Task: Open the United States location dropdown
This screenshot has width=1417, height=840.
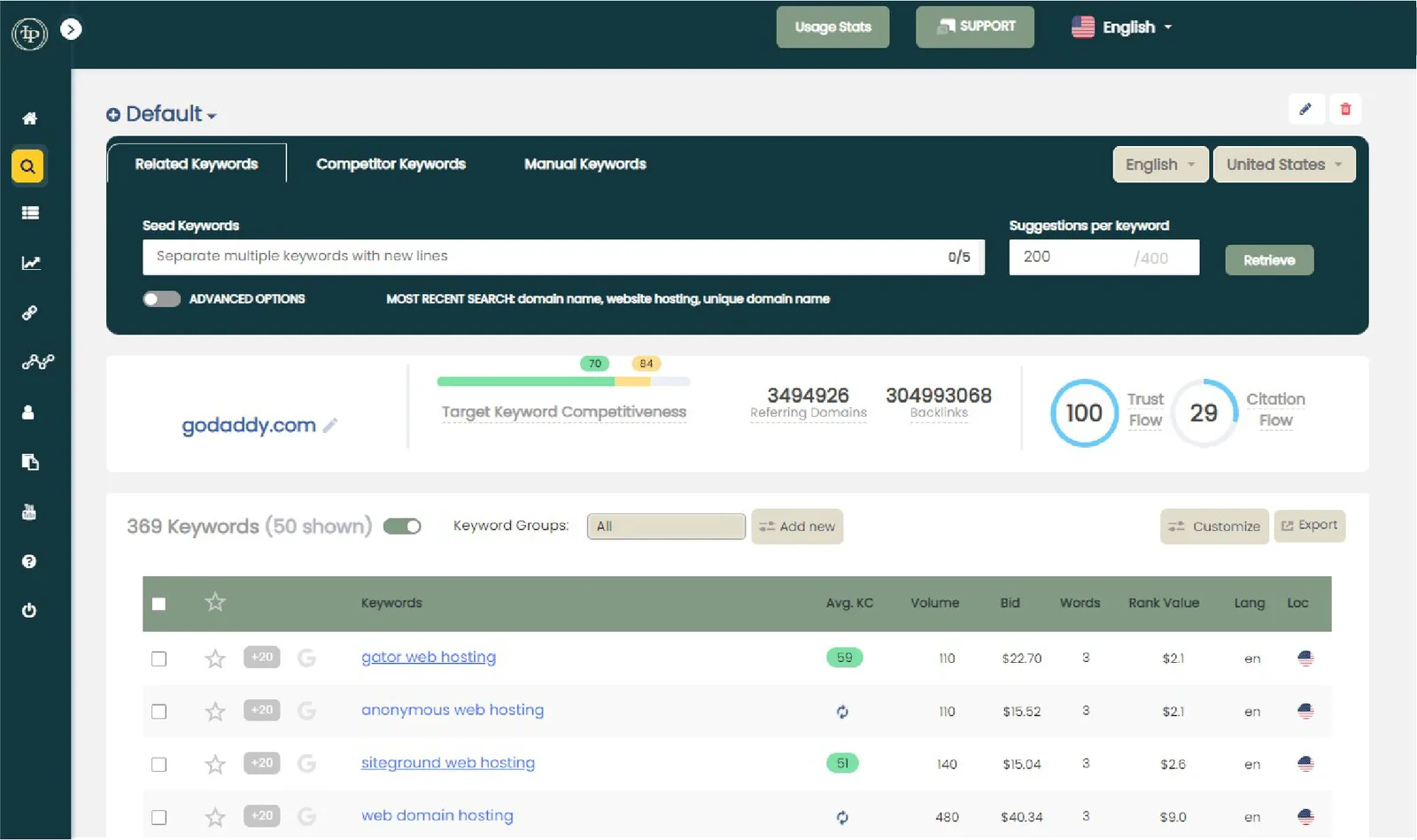Action: pos(1284,165)
